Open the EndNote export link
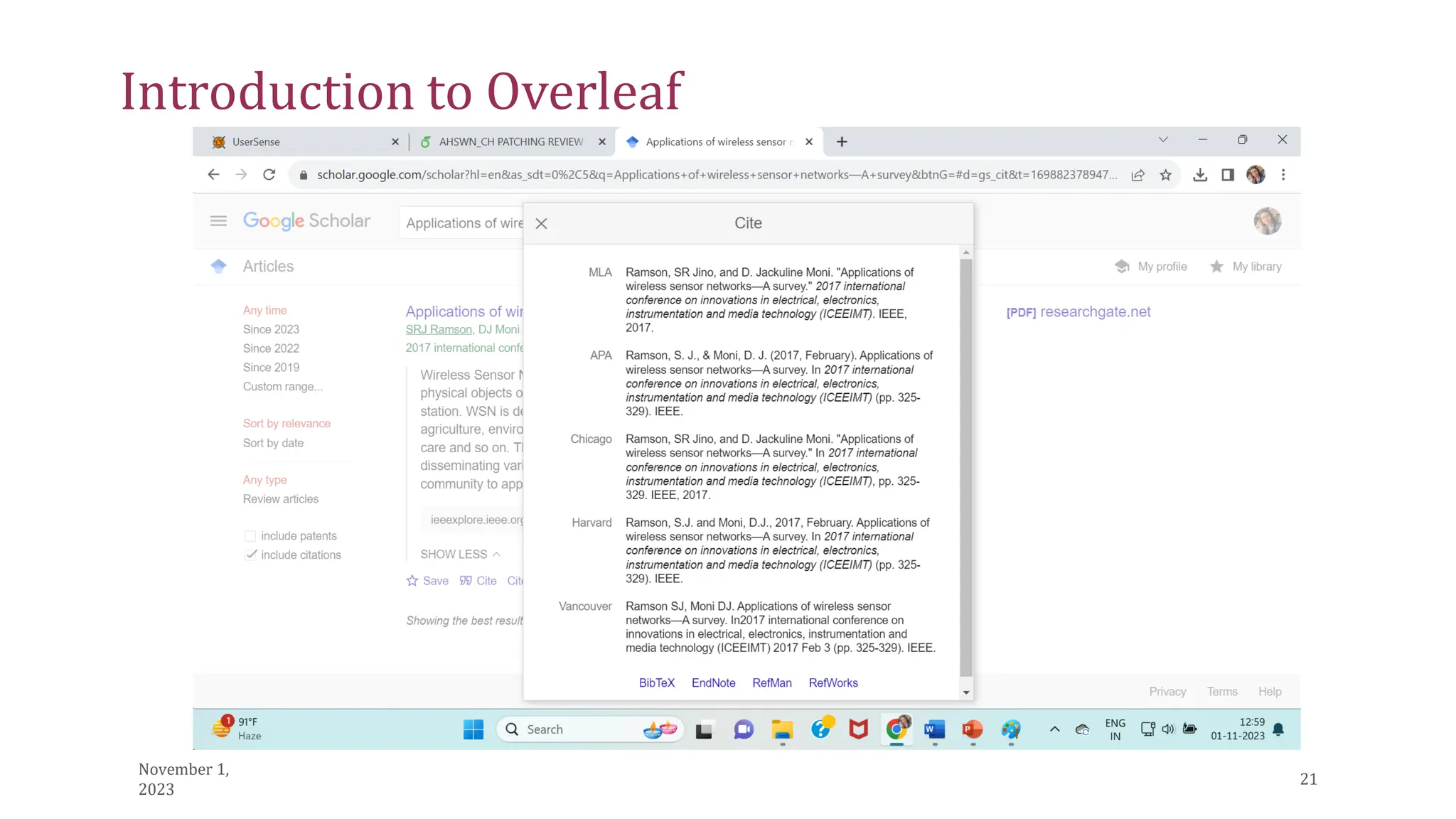Image resolution: width=1456 pixels, height=819 pixels. click(x=713, y=682)
